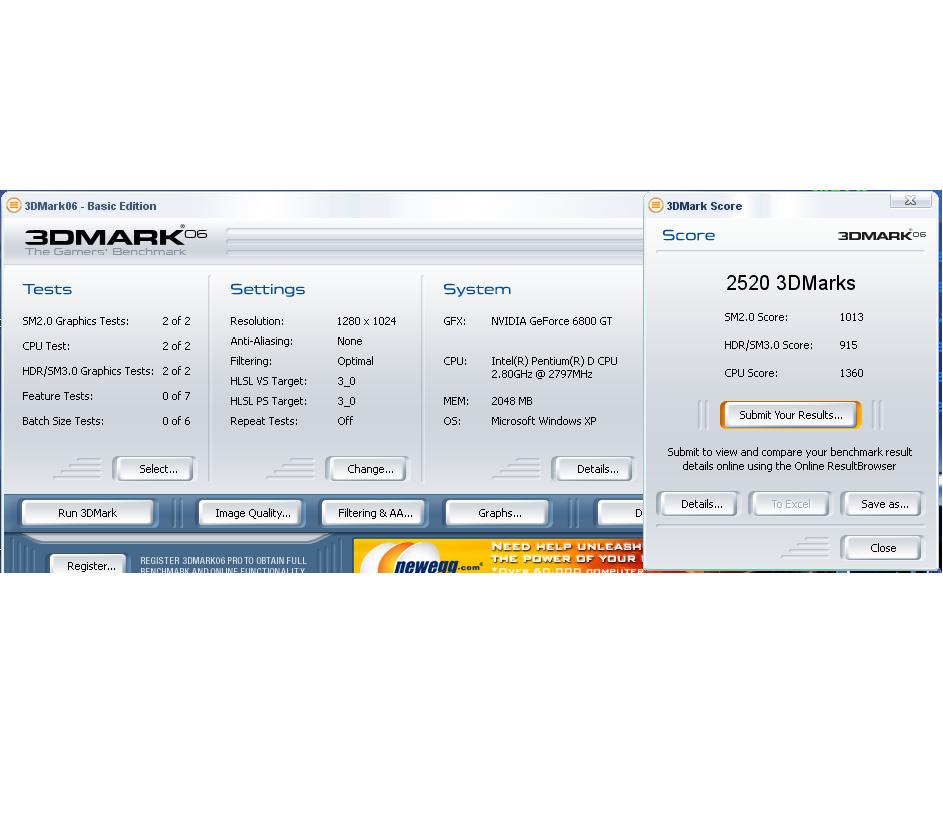
Task: Close the 3DMark Score window
Action: [x=911, y=200]
